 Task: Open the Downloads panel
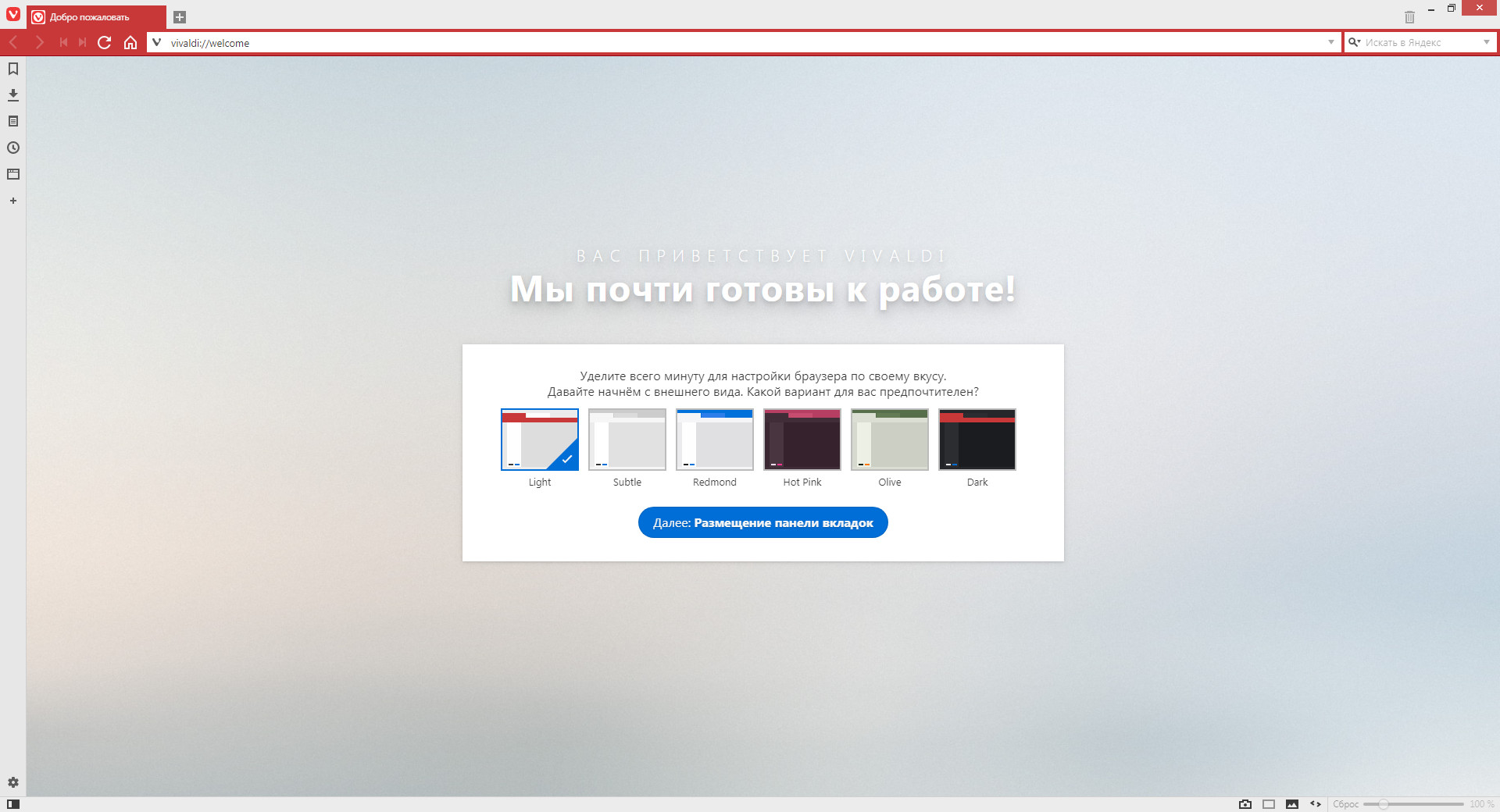point(13,95)
